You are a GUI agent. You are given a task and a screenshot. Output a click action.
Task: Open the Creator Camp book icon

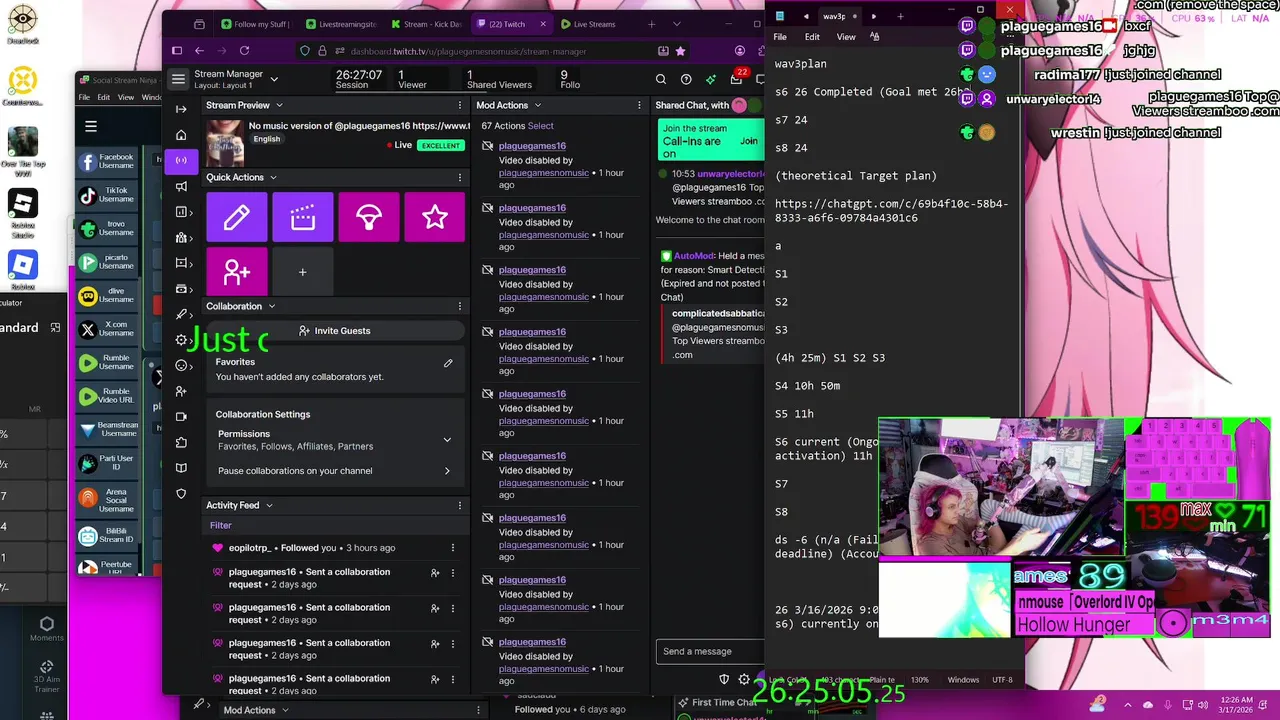click(181, 468)
